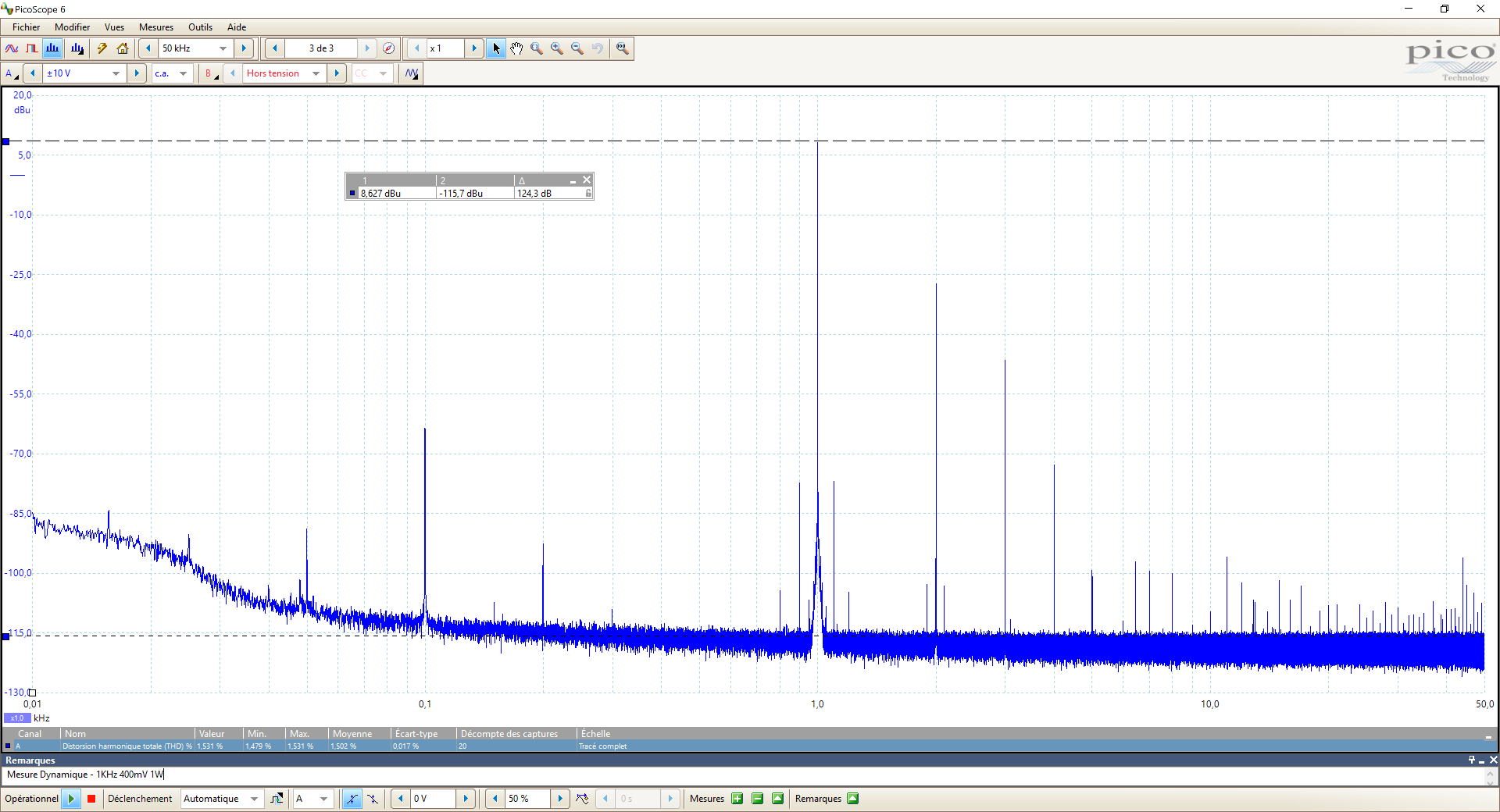Click the x1.0 axis scale badge
1500x812 pixels.
pos(17,718)
